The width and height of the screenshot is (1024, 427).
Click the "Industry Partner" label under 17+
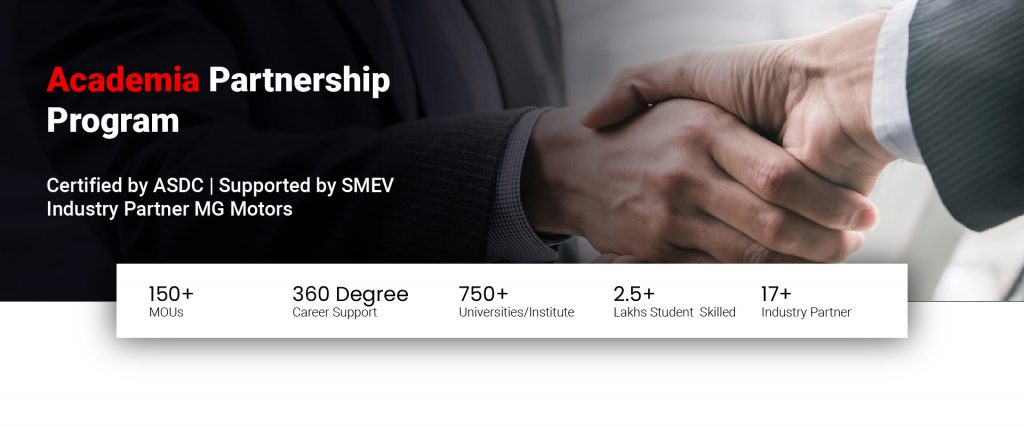pos(806,313)
